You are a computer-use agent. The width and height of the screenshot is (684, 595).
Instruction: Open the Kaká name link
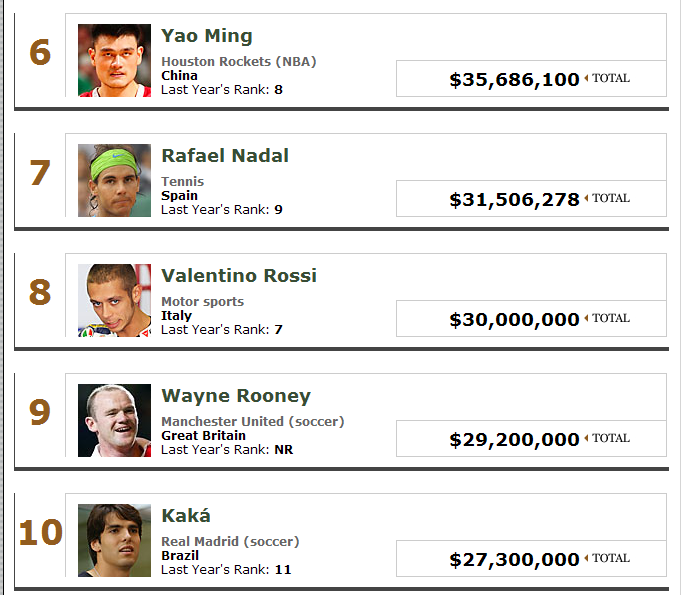click(x=186, y=516)
